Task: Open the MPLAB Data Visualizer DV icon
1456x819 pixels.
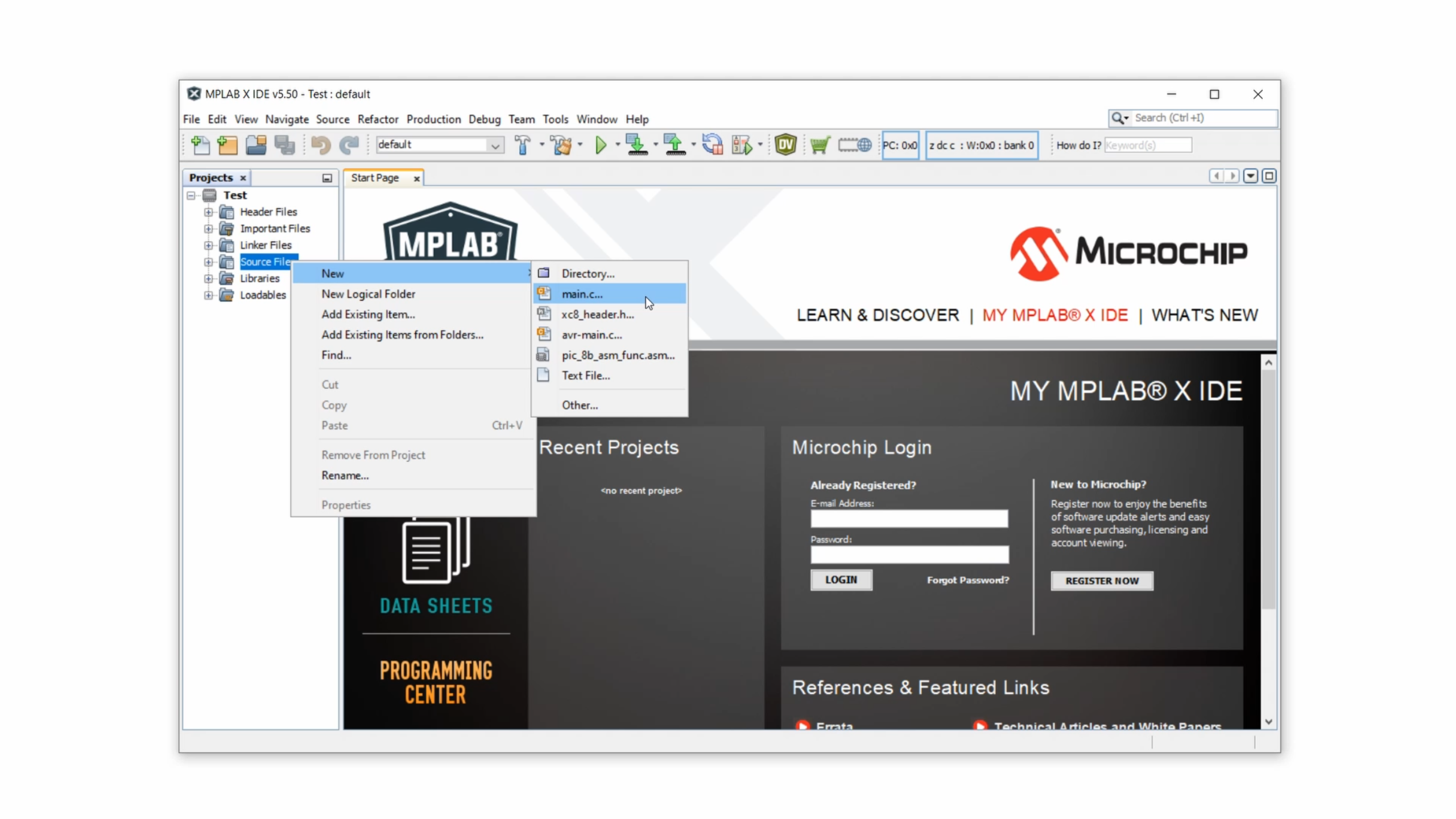Action: tap(785, 145)
